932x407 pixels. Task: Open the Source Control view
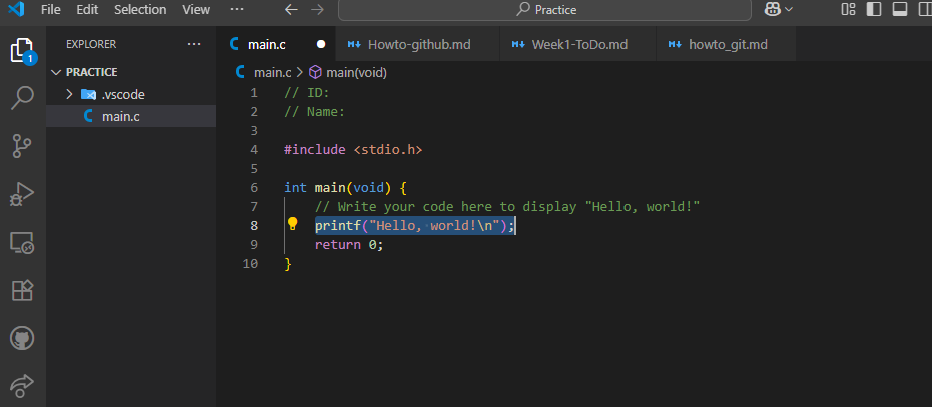[22, 146]
